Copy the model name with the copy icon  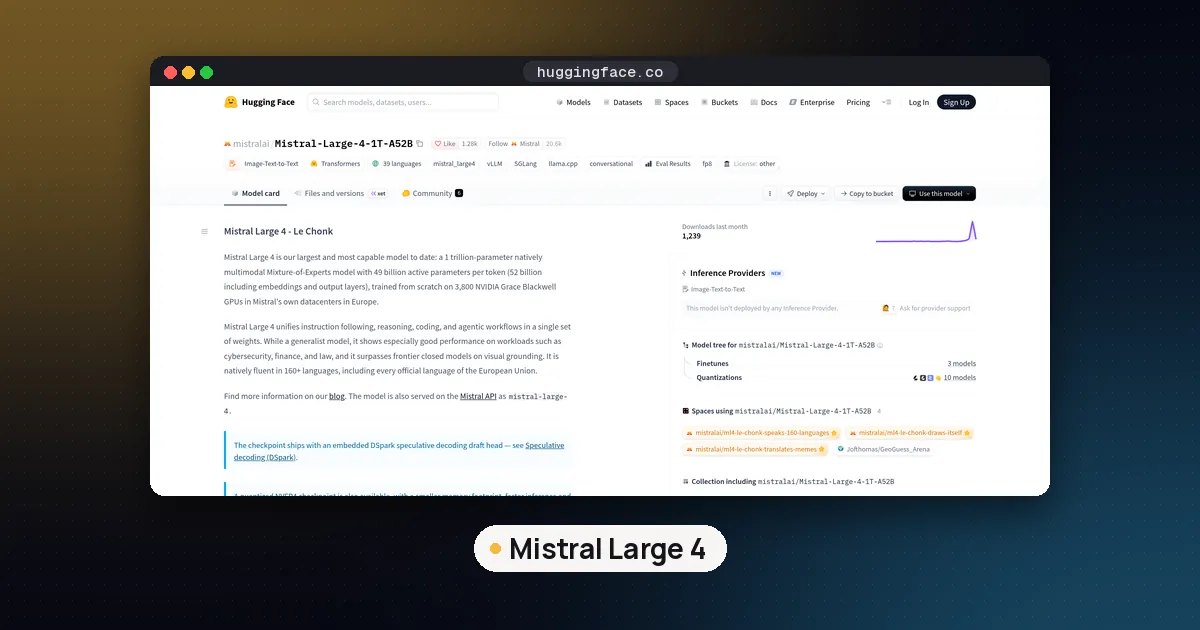click(420, 144)
